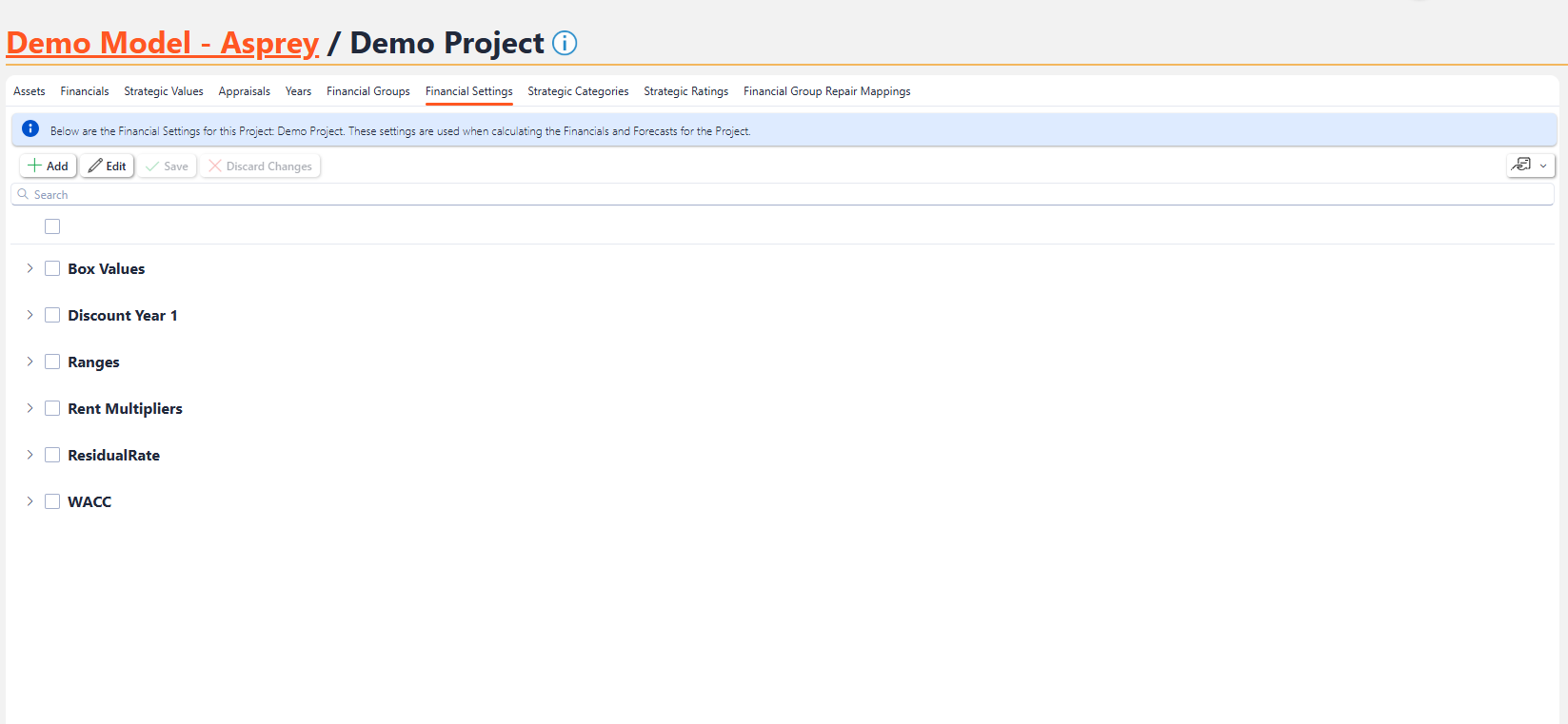Click the Save button

click(168, 166)
